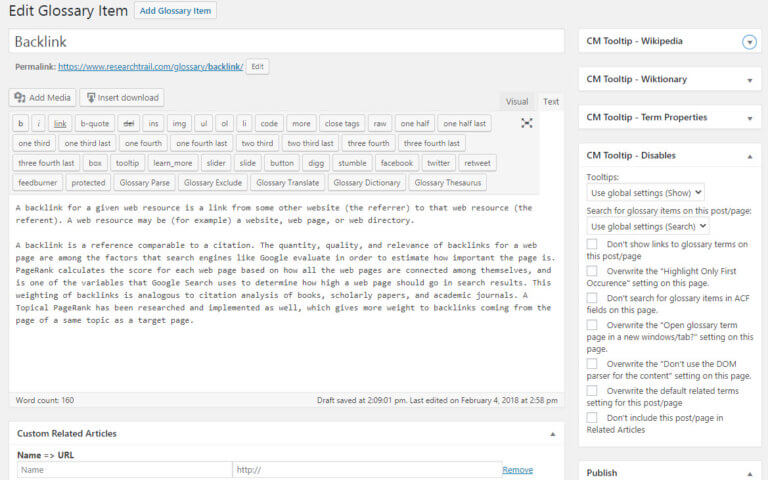This screenshot has height=480, width=768.
Task: Click the digg shortcode button
Action: tap(316, 163)
